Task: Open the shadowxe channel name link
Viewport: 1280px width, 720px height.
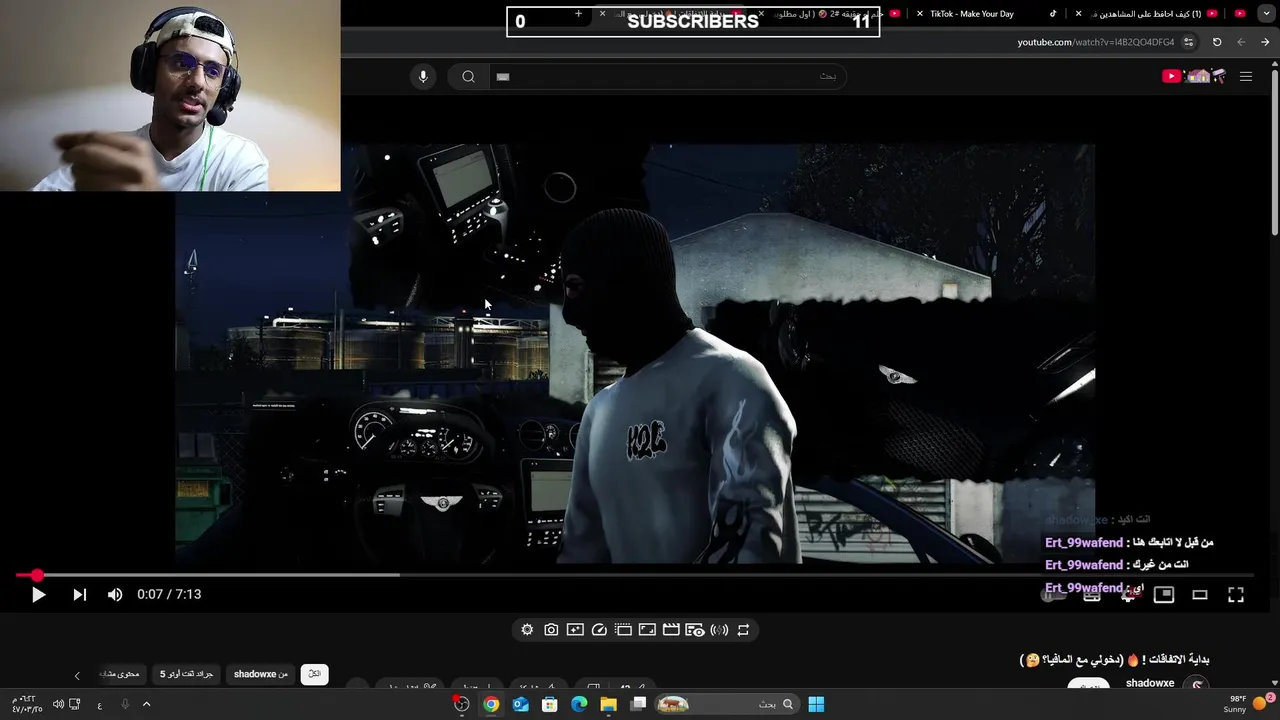Action: click(x=1150, y=683)
